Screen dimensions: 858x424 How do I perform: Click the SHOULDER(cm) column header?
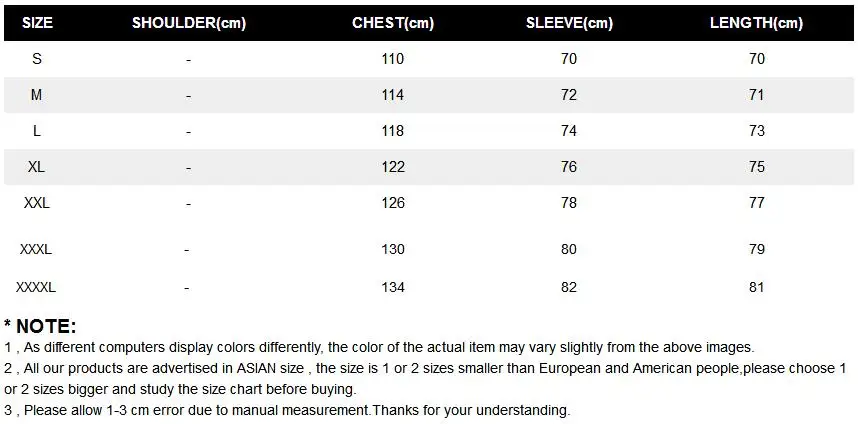pyautogui.click(x=189, y=23)
